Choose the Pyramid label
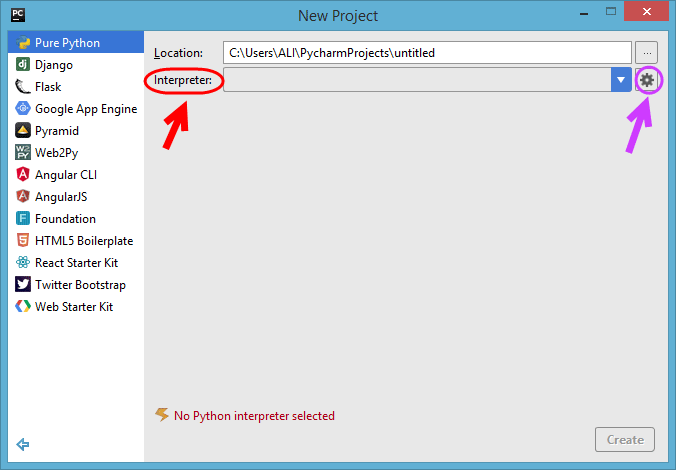Viewport: 676px width, 470px height. click(x=57, y=131)
